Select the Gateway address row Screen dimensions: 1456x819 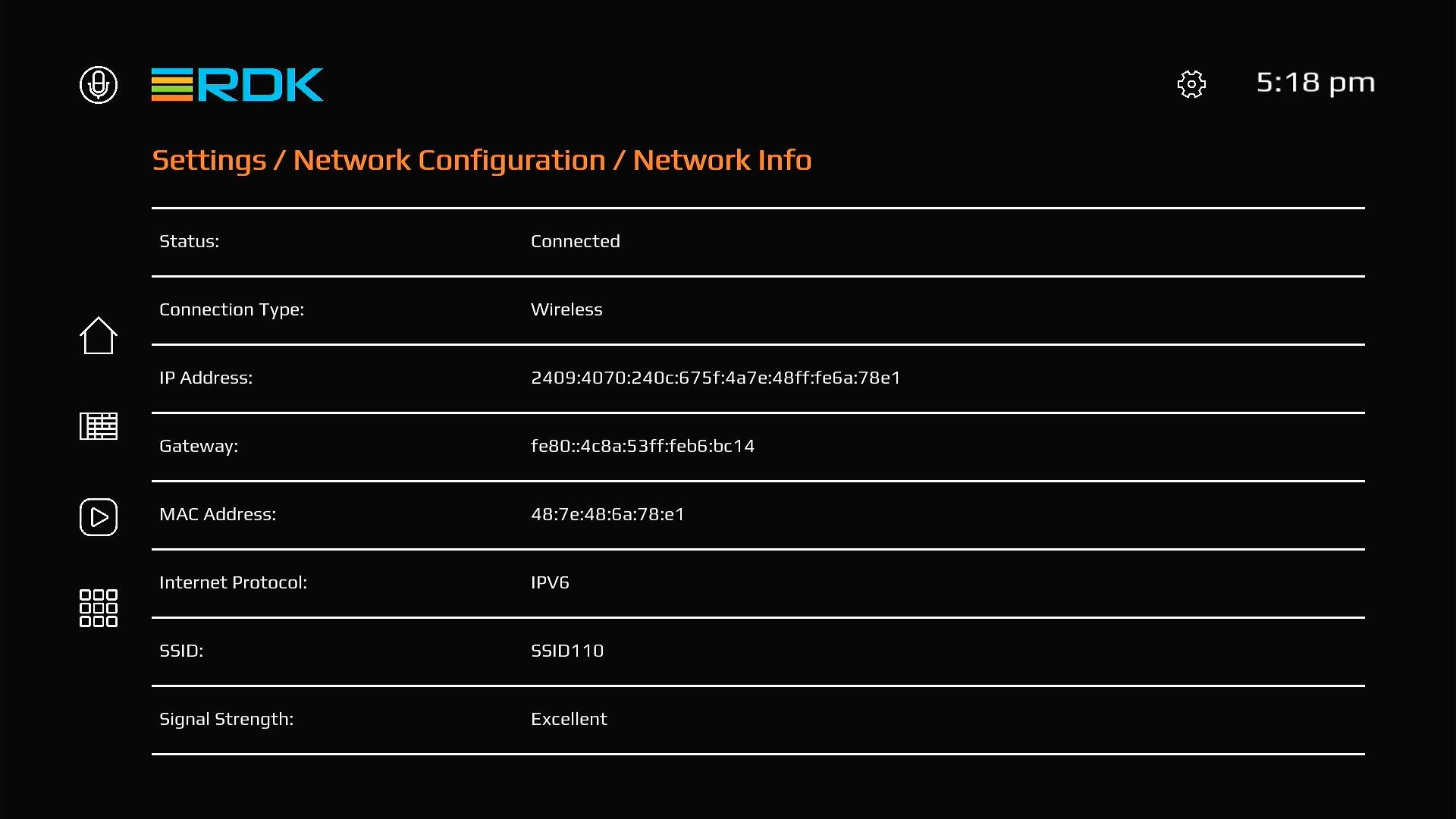click(757, 447)
